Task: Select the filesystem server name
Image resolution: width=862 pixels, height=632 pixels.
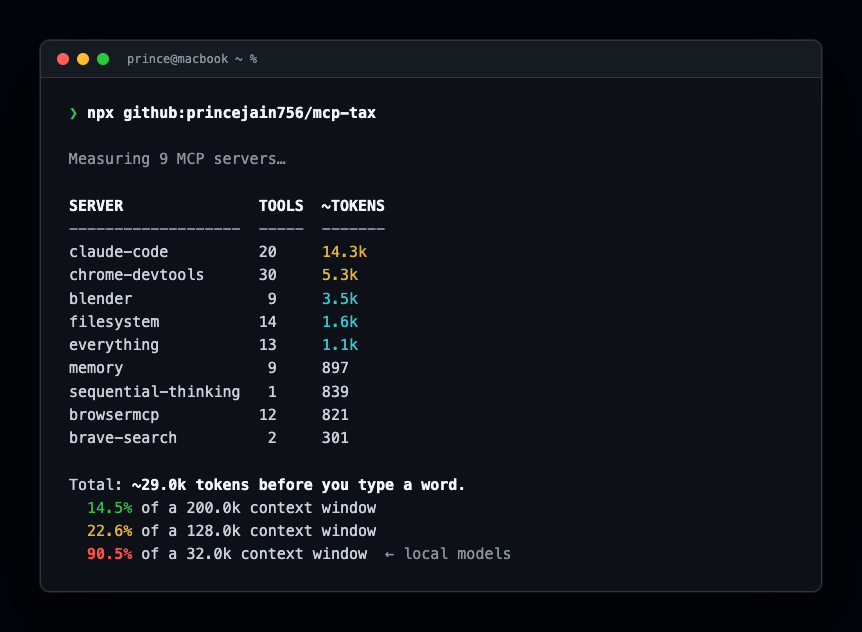Action: (114, 322)
